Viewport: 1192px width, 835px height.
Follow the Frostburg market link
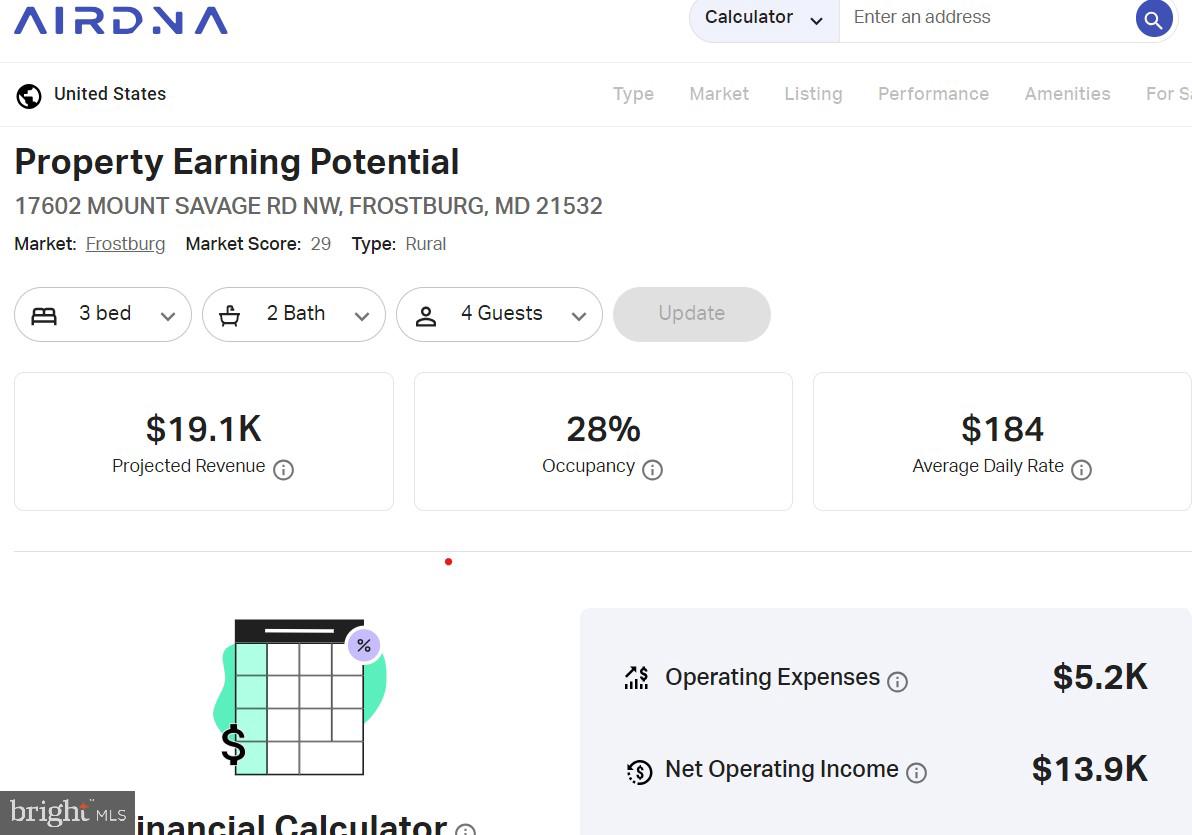pos(125,244)
